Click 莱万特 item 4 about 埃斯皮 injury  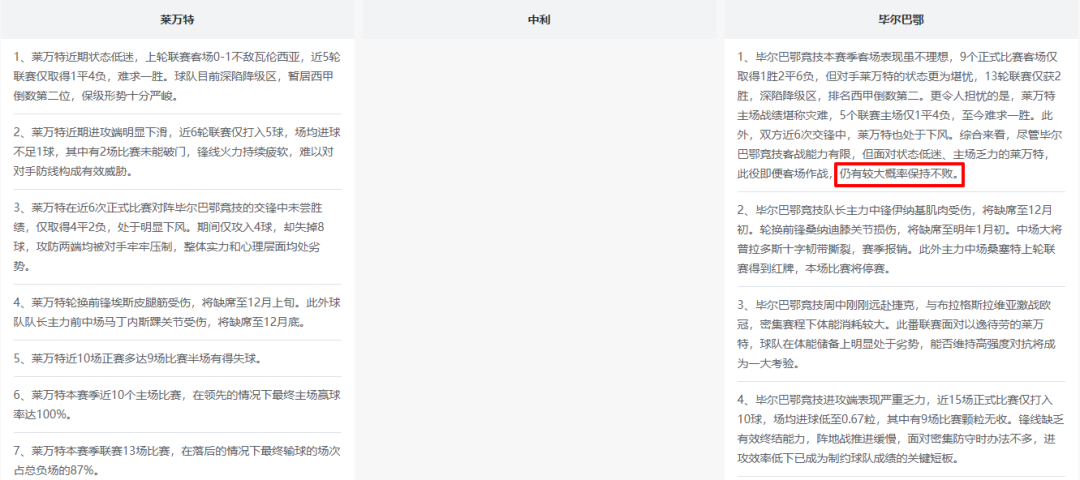click(x=178, y=311)
